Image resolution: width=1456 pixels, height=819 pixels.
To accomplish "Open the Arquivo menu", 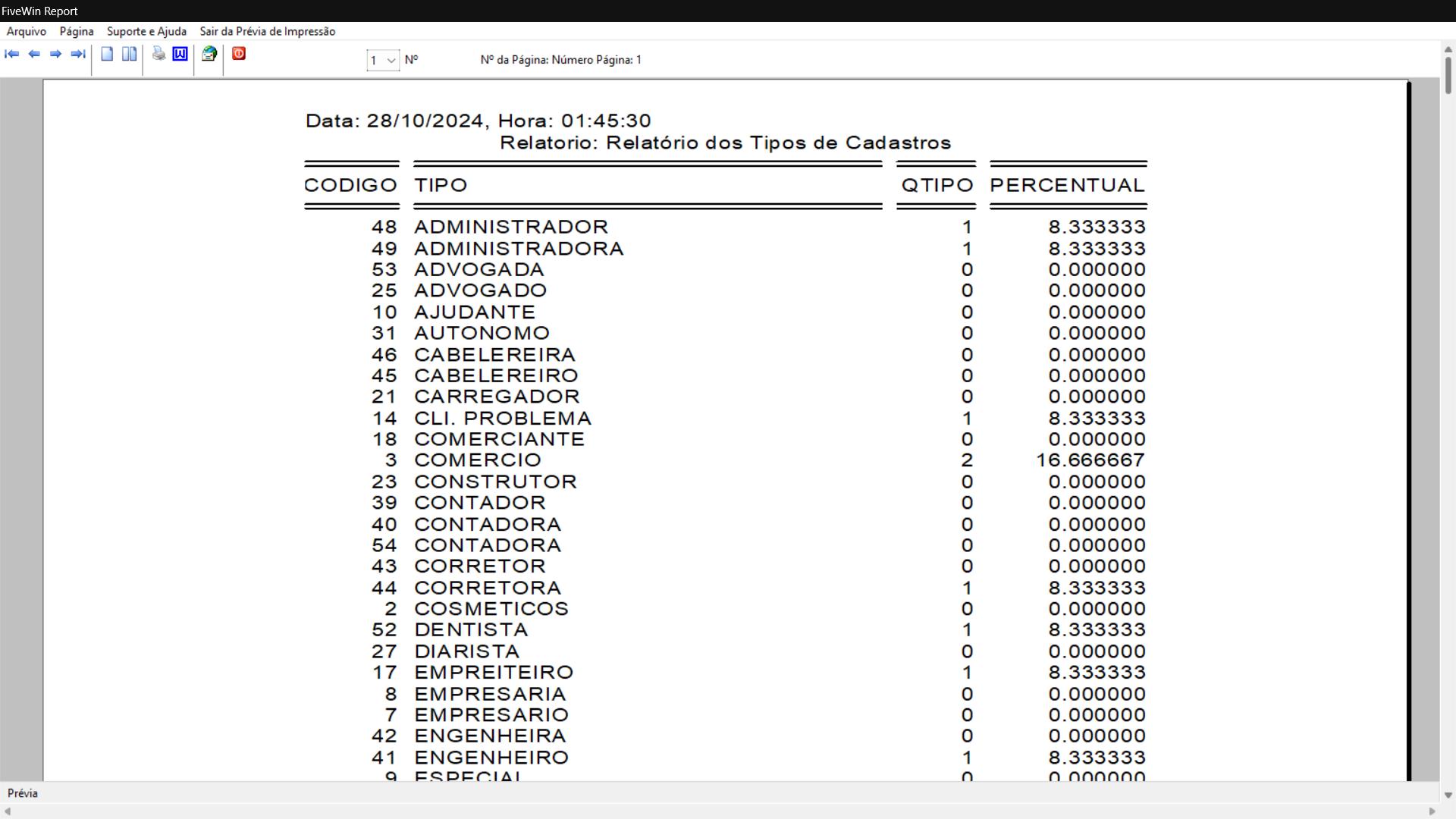I will click(x=27, y=31).
